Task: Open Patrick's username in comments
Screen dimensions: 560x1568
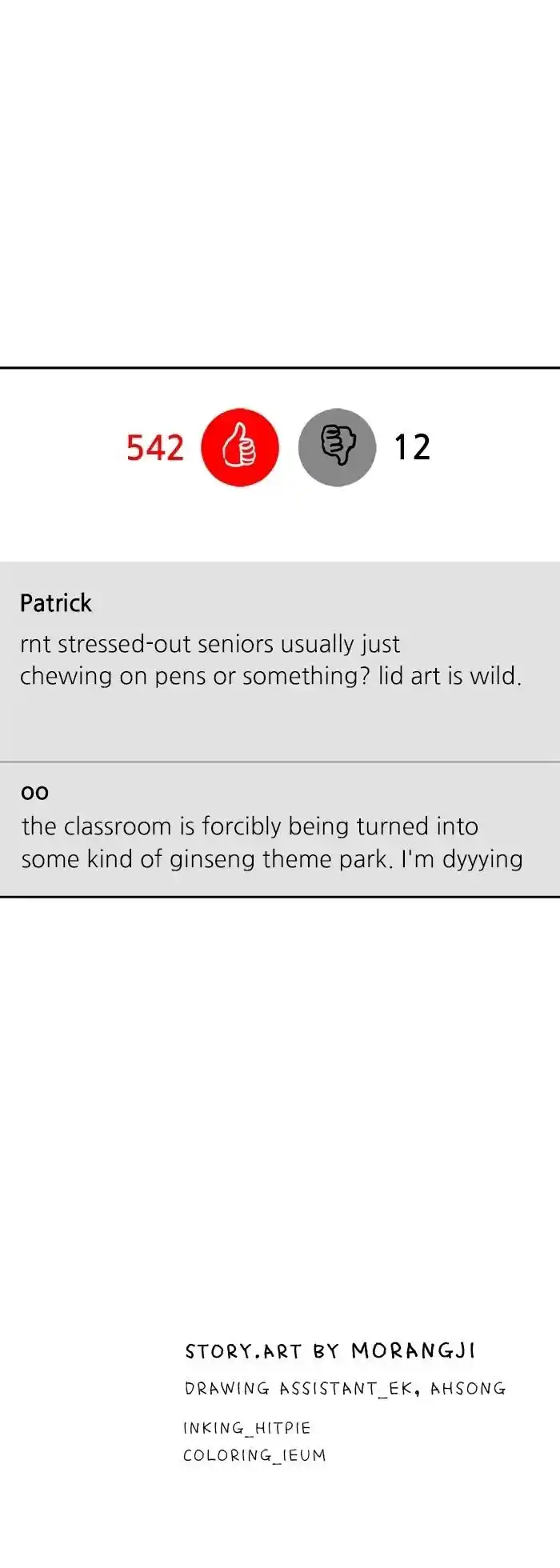Action: (56, 603)
